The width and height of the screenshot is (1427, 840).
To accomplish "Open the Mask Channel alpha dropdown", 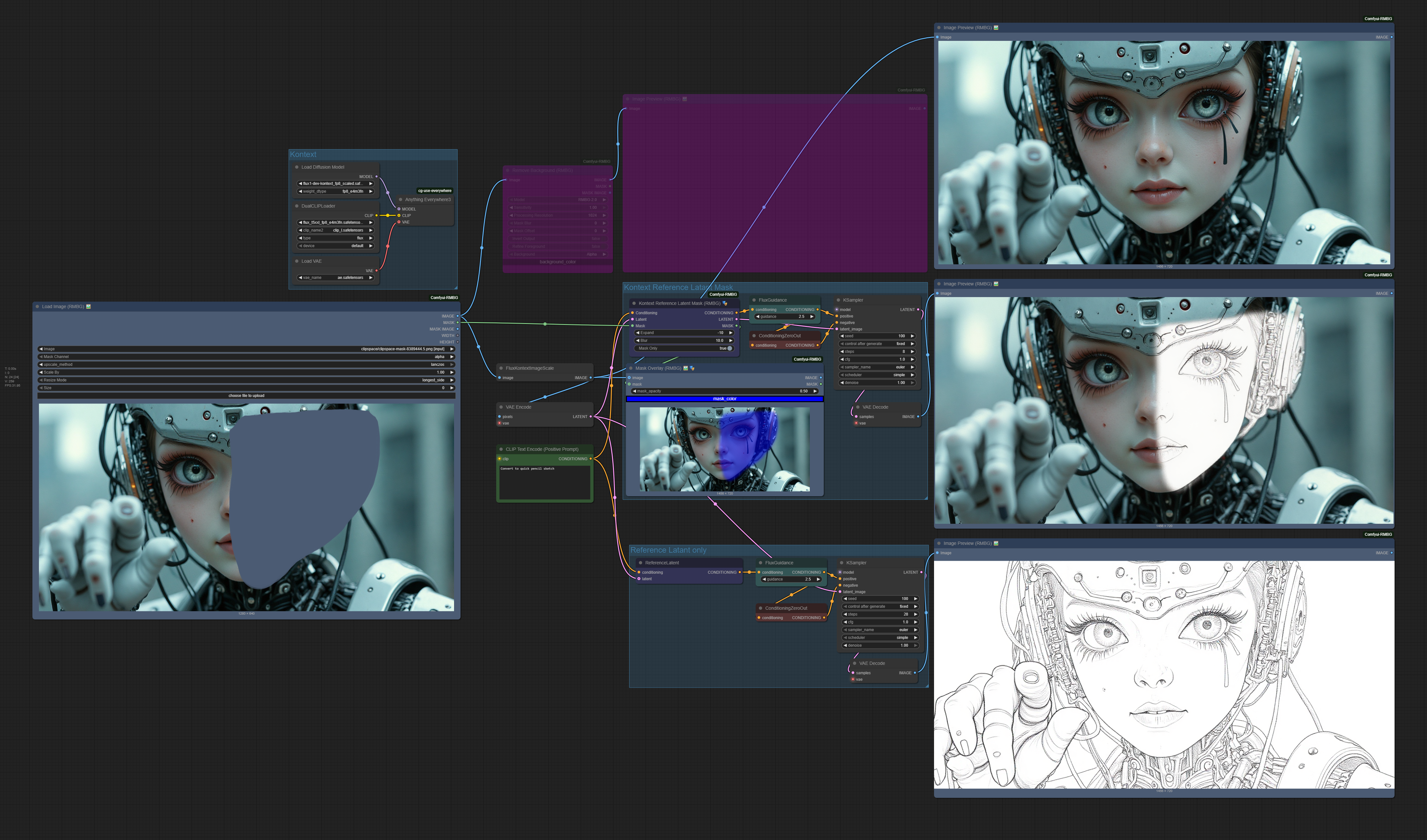I will [x=246, y=357].
